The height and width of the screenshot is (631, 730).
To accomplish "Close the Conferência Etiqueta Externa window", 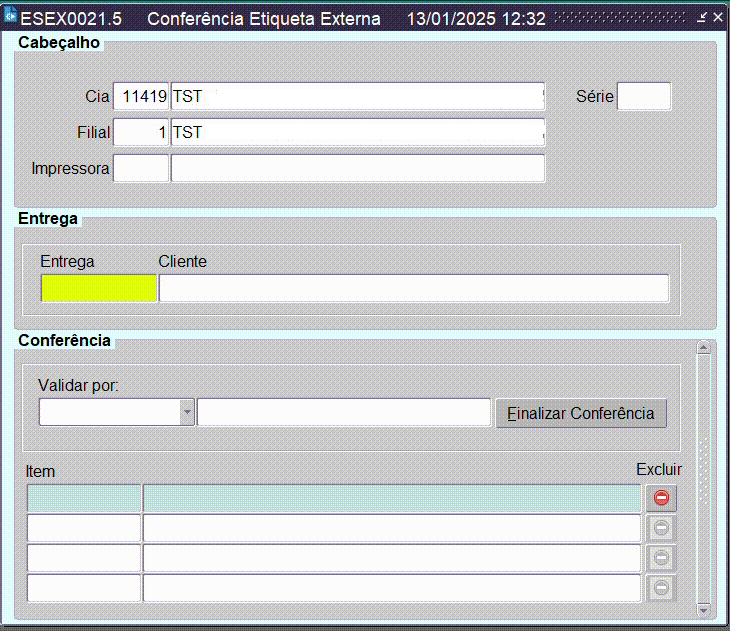I will [717, 19].
